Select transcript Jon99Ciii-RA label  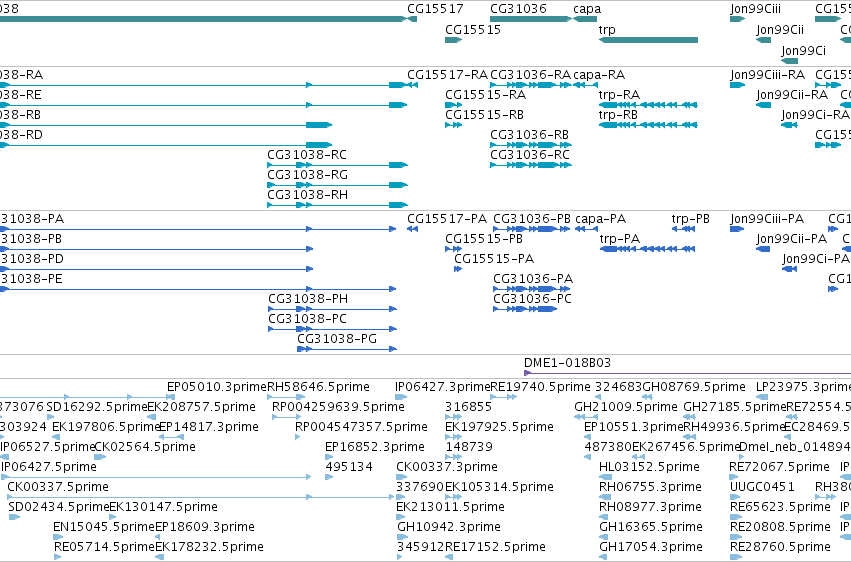768,75
